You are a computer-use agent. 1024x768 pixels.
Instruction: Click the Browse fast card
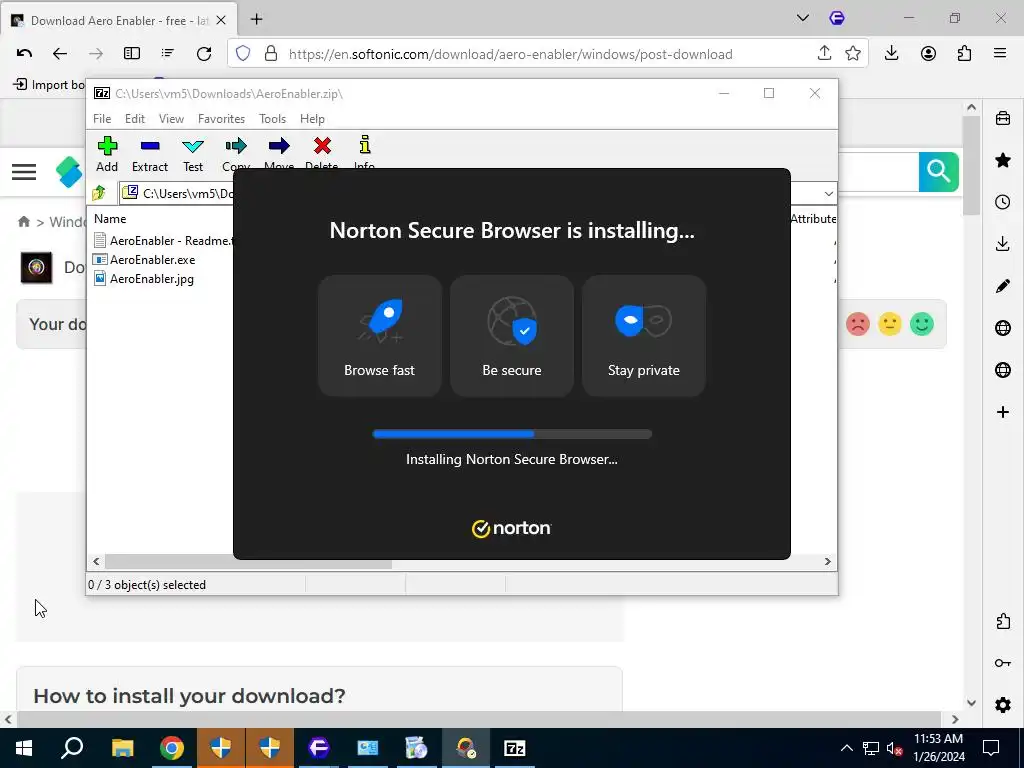[x=379, y=336]
